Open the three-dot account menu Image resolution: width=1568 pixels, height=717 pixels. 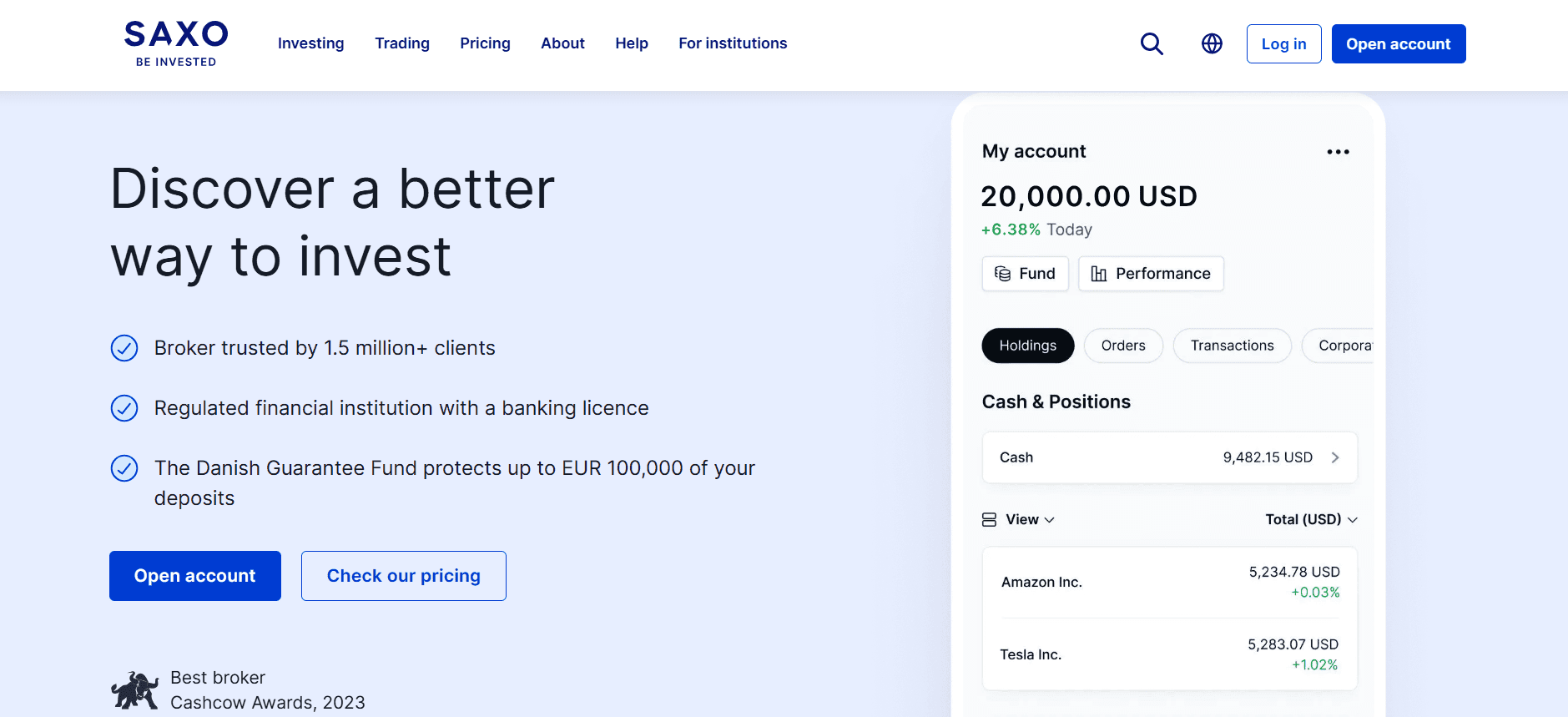[x=1338, y=152]
